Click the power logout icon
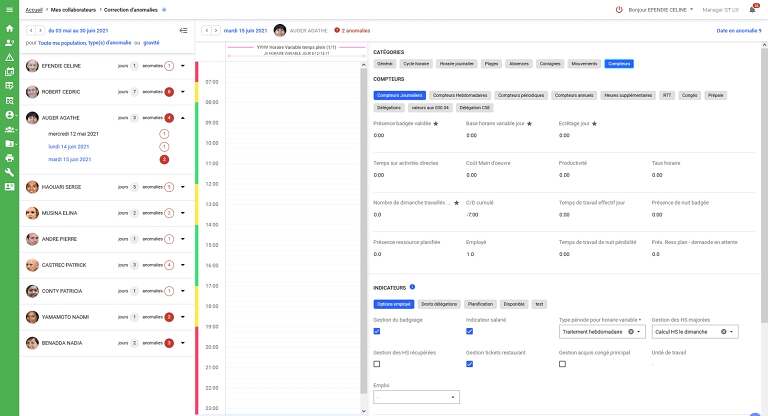The height and width of the screenshot is (416, 768). 619,10
